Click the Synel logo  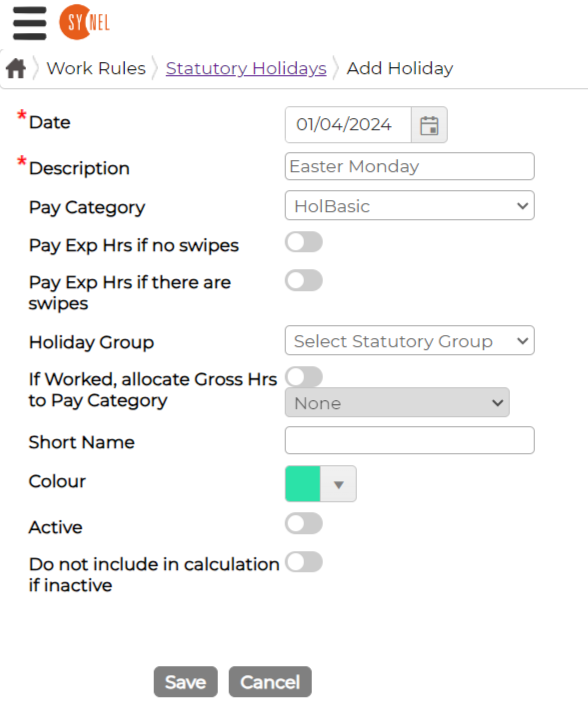[85, 22]
